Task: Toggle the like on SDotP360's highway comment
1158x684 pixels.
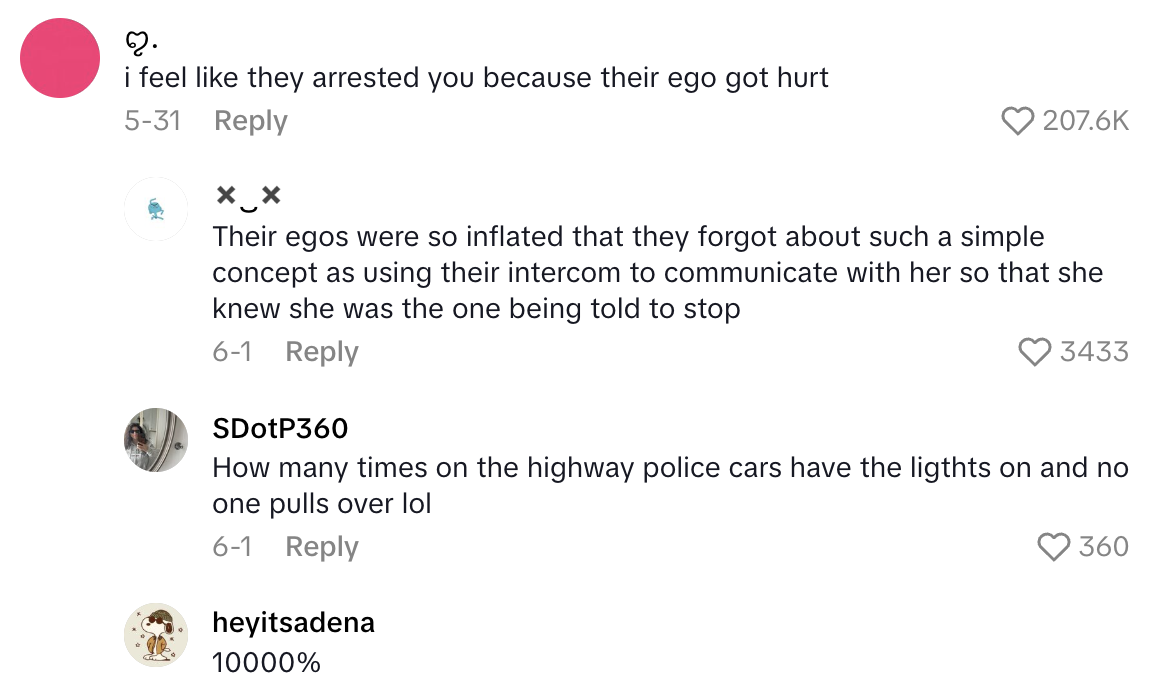Action: click(x=1053, y=546)
